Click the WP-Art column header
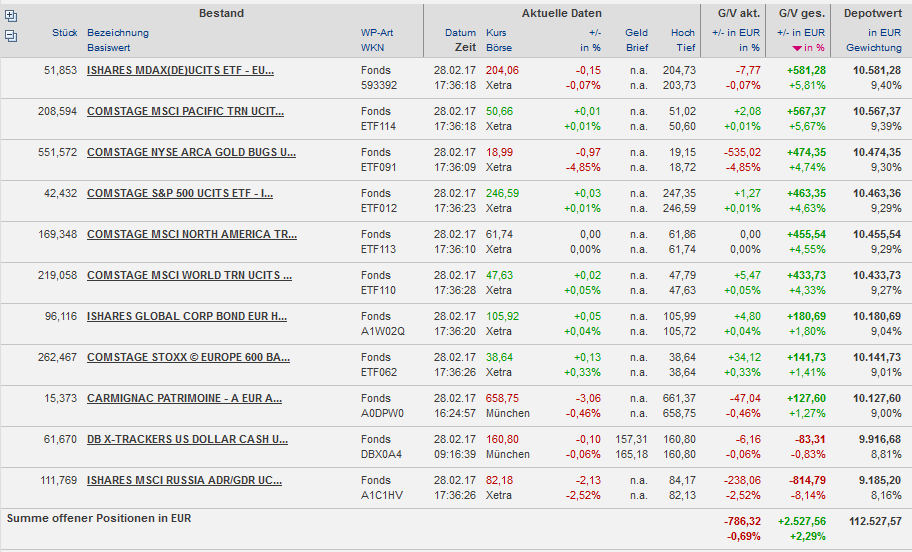 point(377,33)
